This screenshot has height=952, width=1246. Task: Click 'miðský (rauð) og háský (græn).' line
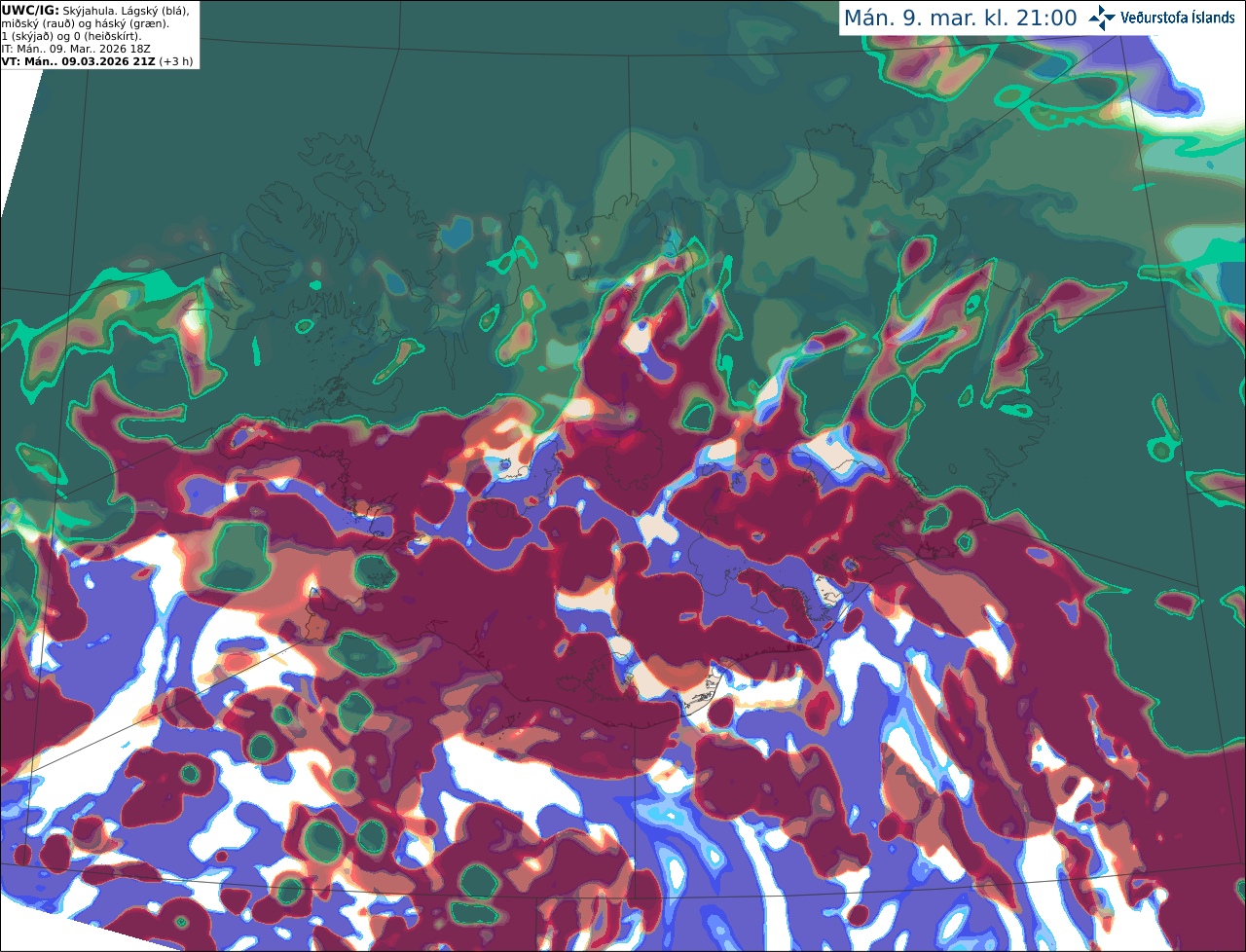click(x=86, y=23)
